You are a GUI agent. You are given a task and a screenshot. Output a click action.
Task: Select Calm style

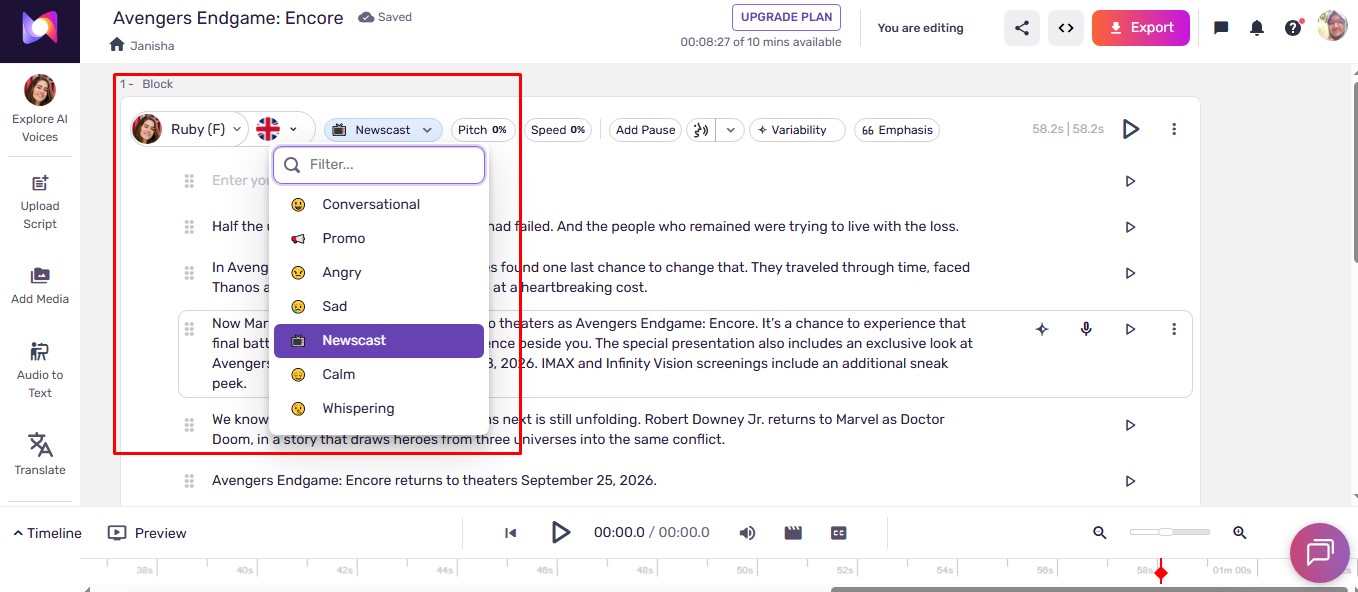point(379,374)
